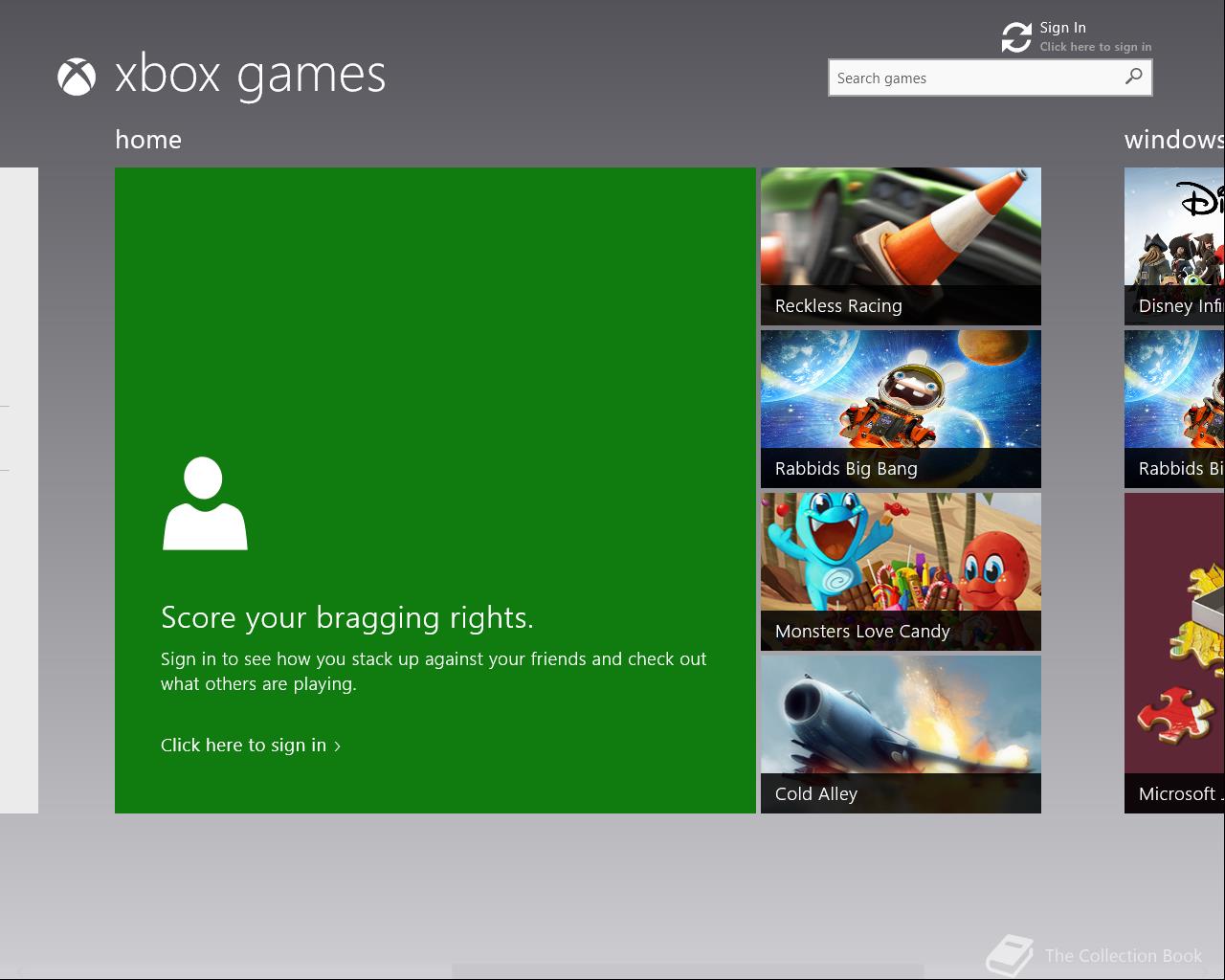1225x980 pixels.
Task: Open the Rabbids Big Bang tile in home section
Action: (901, 409)
